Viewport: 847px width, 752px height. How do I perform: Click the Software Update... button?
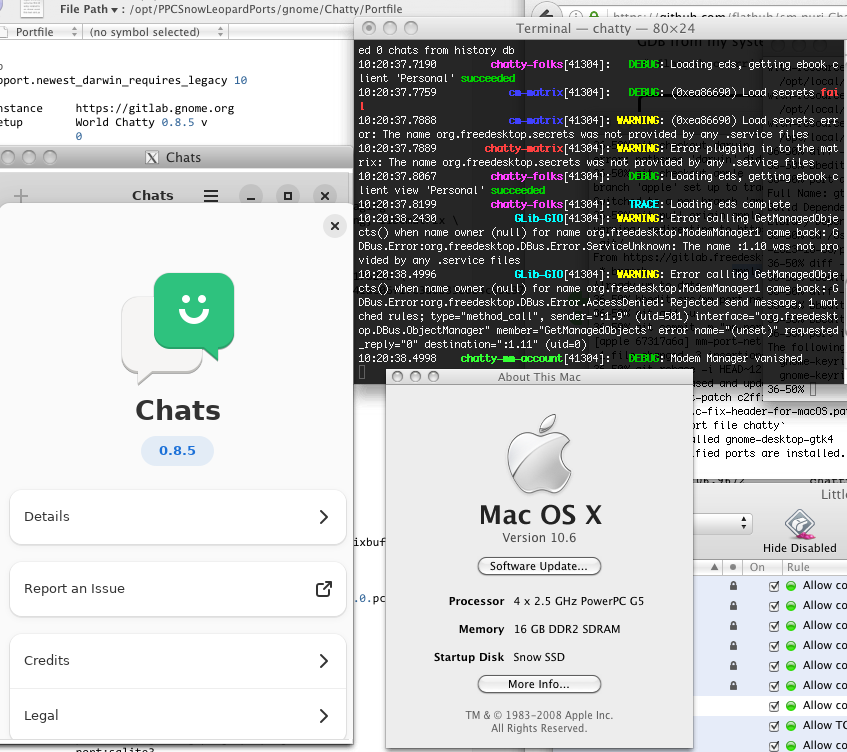539,566
